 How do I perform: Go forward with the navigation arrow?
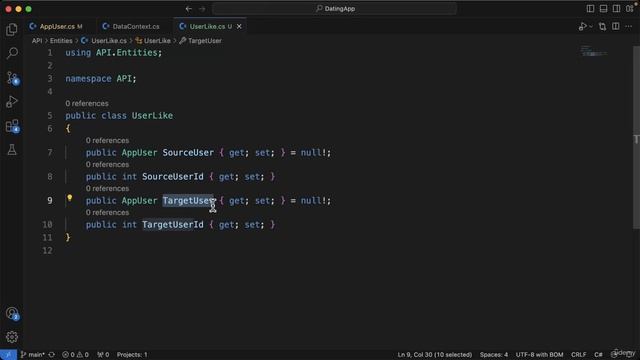point(202,9)
